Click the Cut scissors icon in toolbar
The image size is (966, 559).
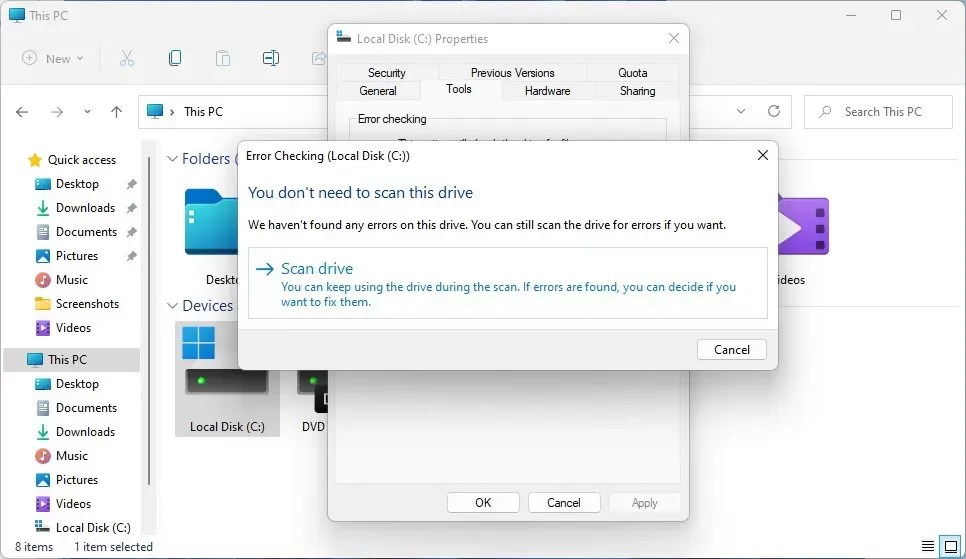point(127,58)
